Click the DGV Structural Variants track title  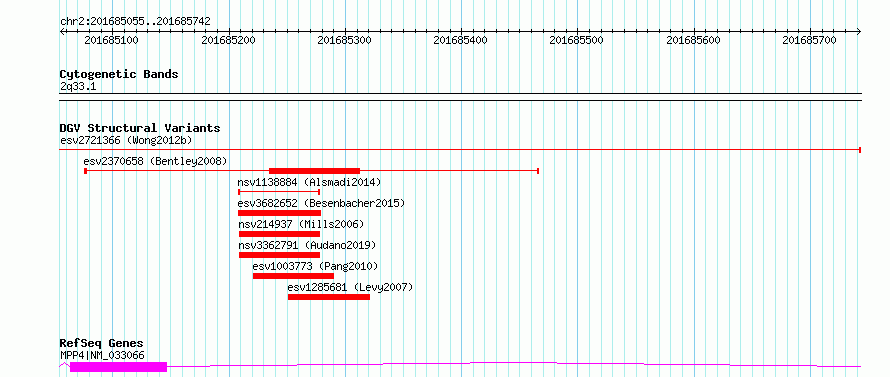click(x=140, y=128)
